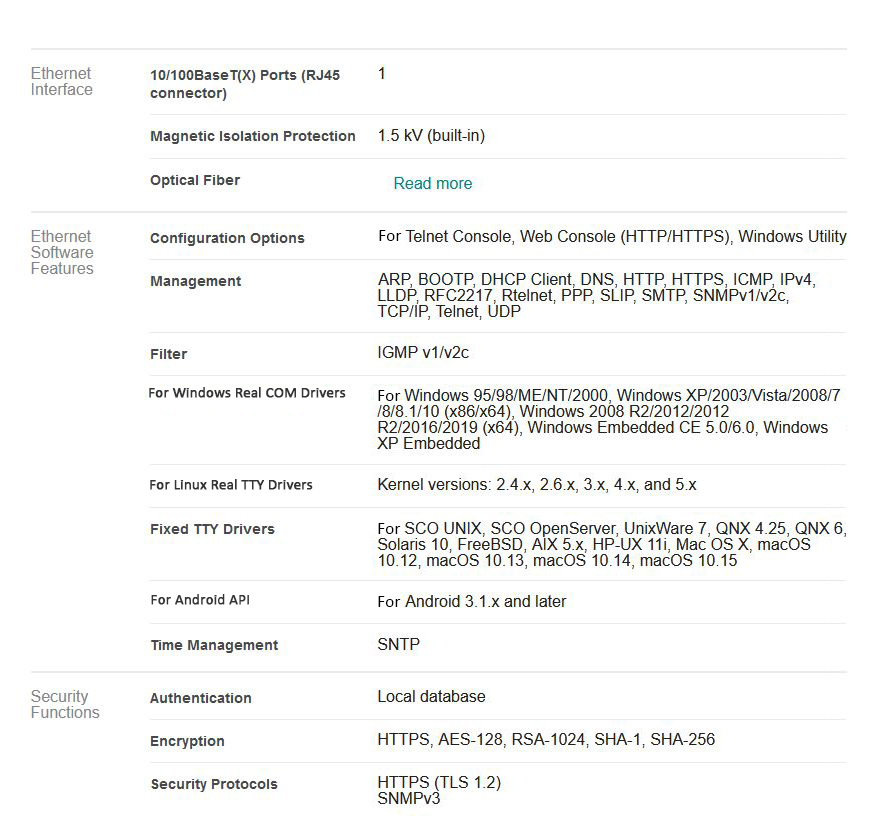Click the Fixed TTY Drivers label
879x823 pixels.
pos(212,530)
